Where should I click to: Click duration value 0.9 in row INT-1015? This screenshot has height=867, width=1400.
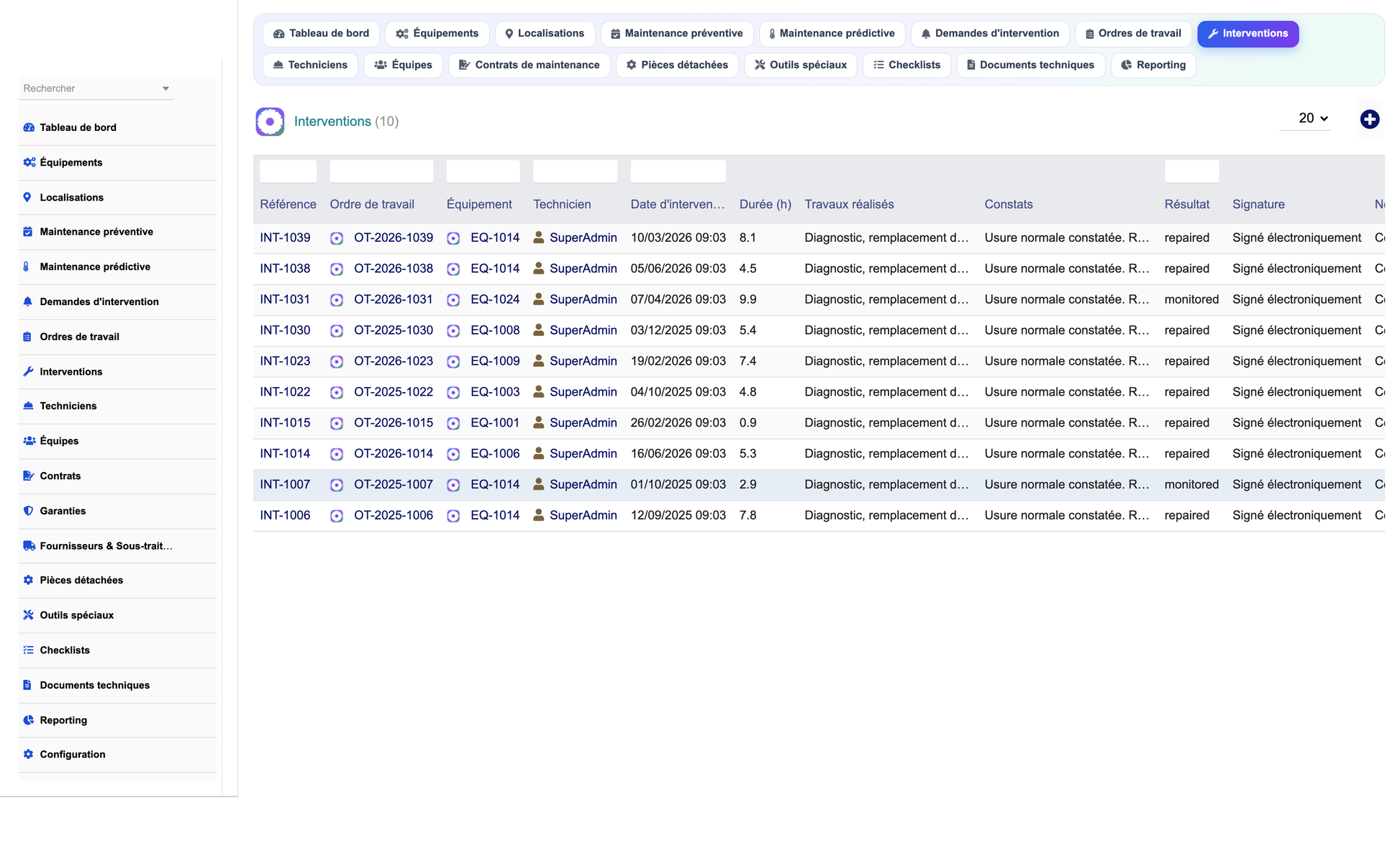747,423
